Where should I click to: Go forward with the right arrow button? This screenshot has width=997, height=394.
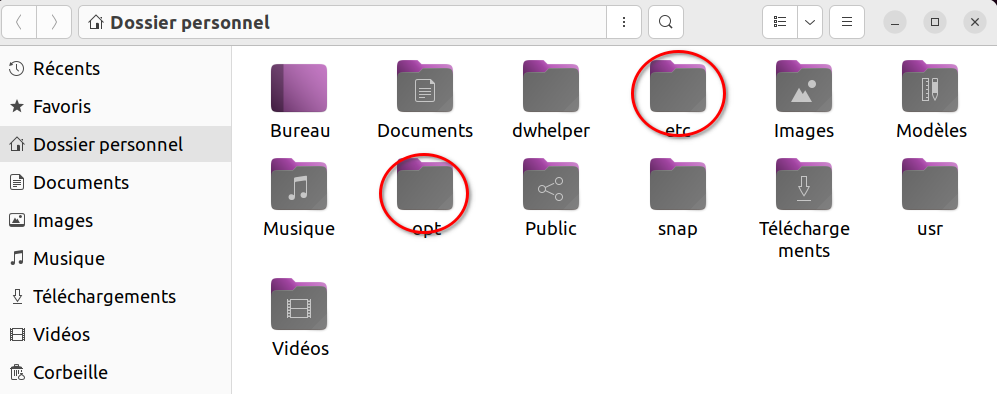[54, 22]
